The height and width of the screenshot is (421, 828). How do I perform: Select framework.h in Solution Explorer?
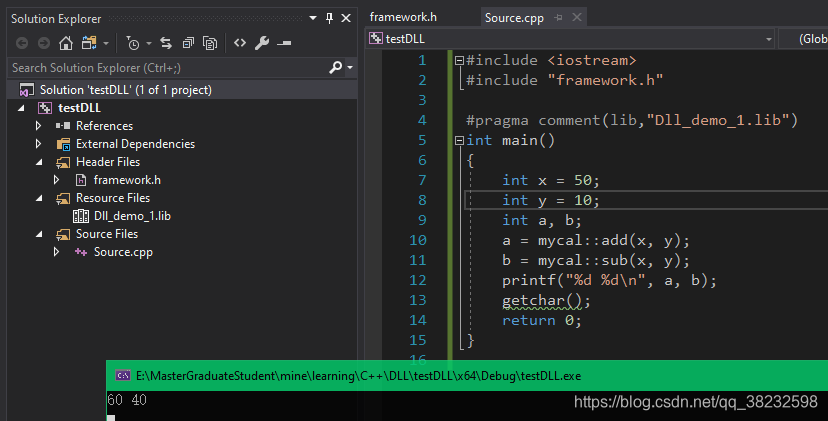(x=127, y=180)
